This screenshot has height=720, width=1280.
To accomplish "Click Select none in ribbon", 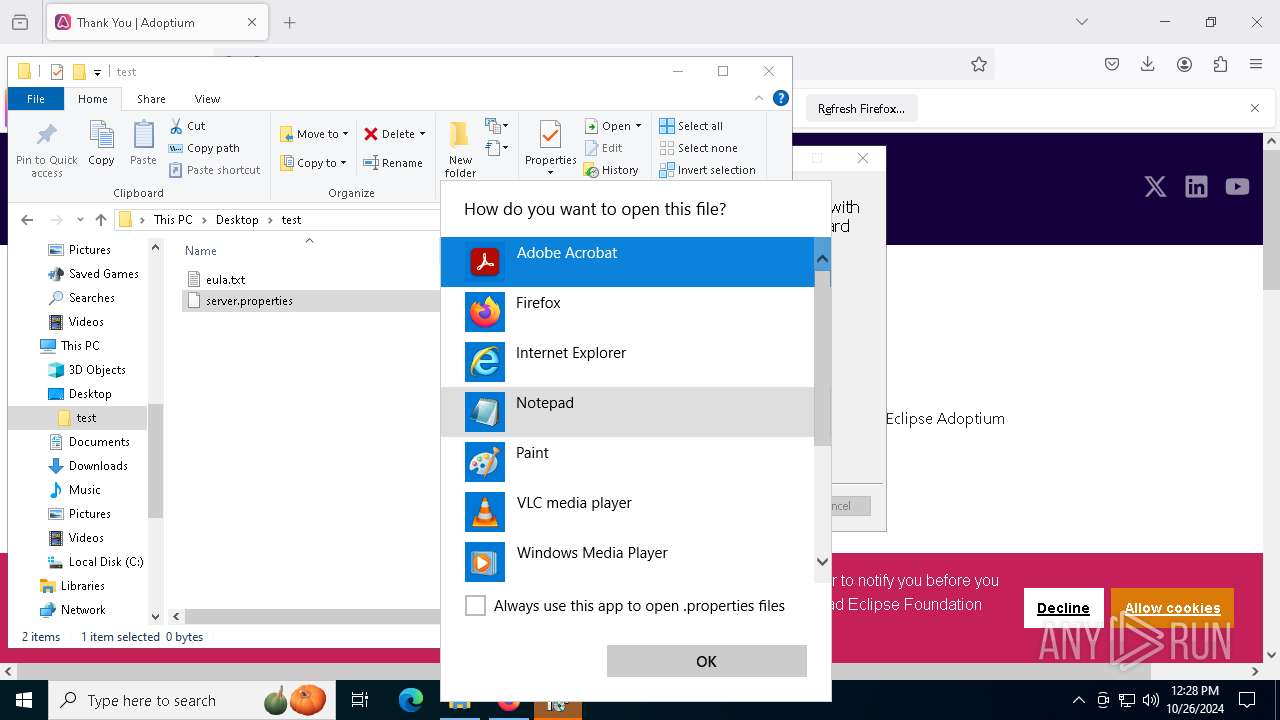I will pyautogui.click(x=698, y=148).
